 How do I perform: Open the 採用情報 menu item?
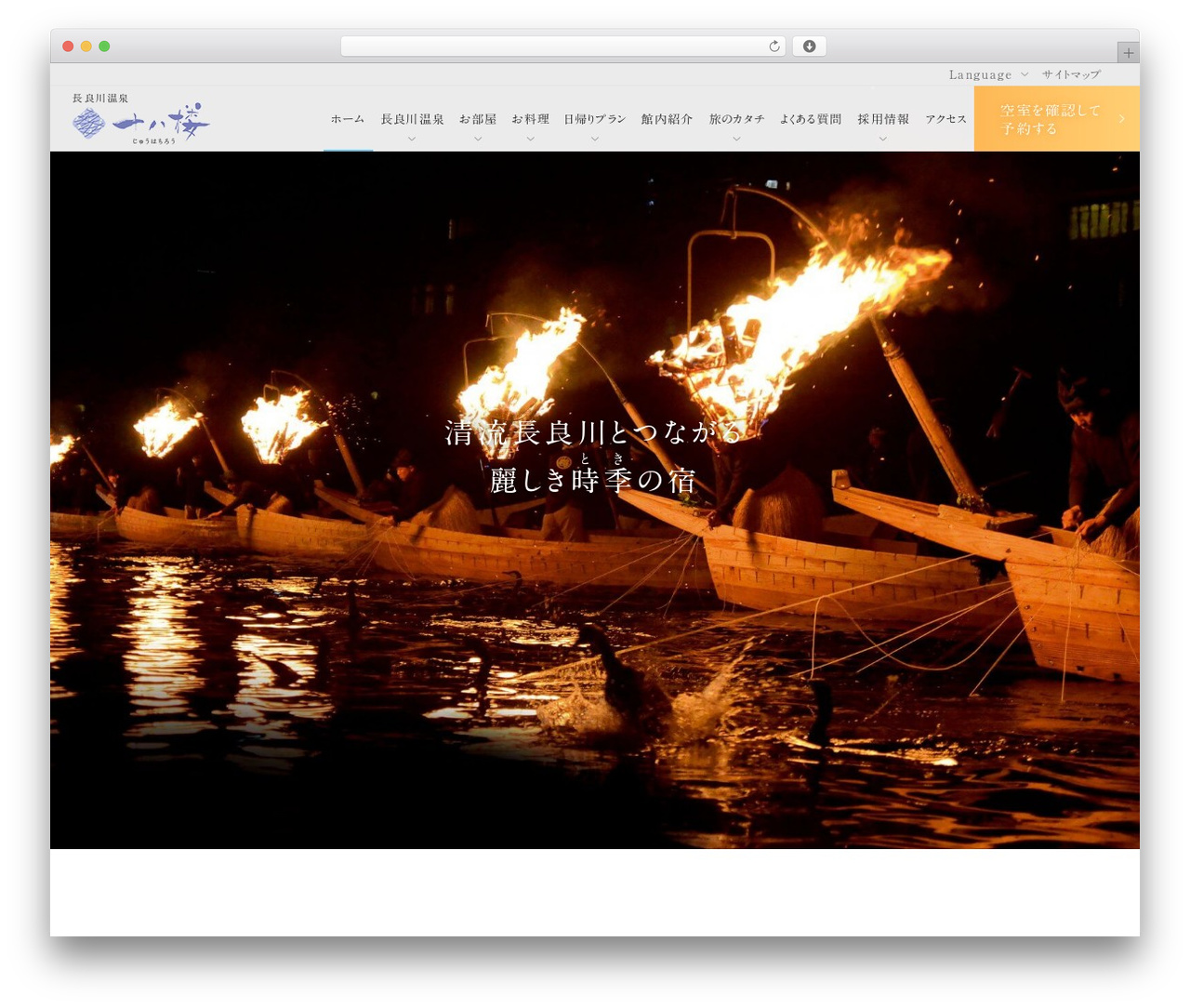pos(883,119)
